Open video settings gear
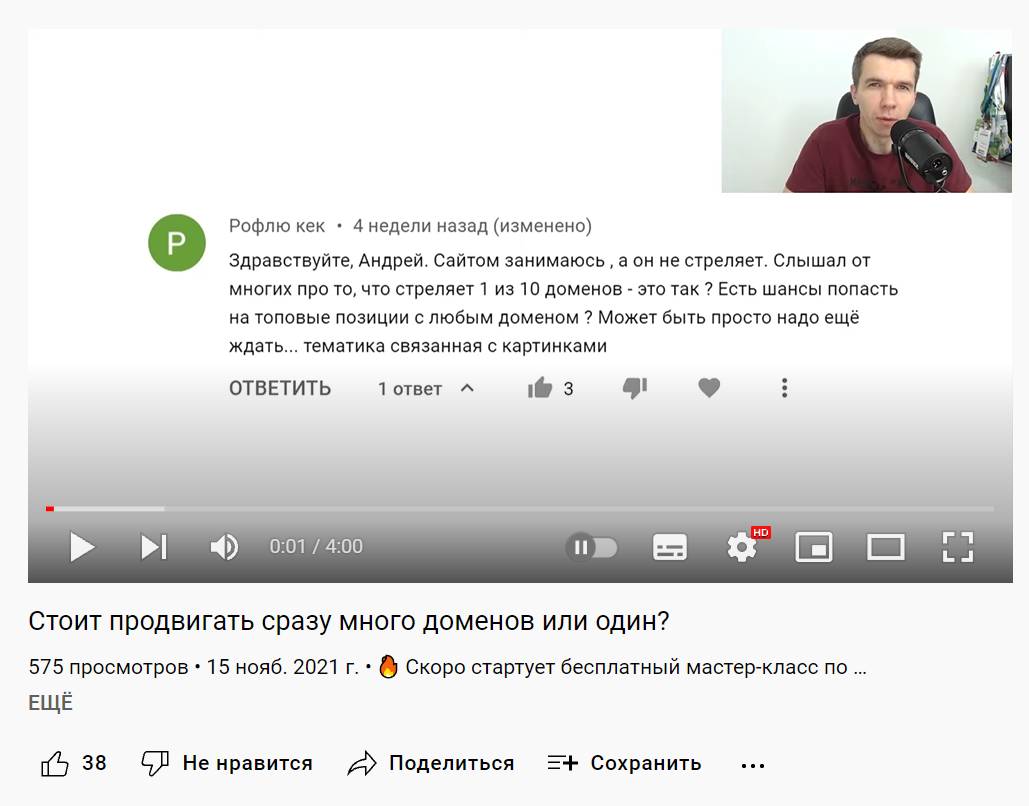Image resolution: width=1029 pixels, height=806 pixels. tap(743, 547)
